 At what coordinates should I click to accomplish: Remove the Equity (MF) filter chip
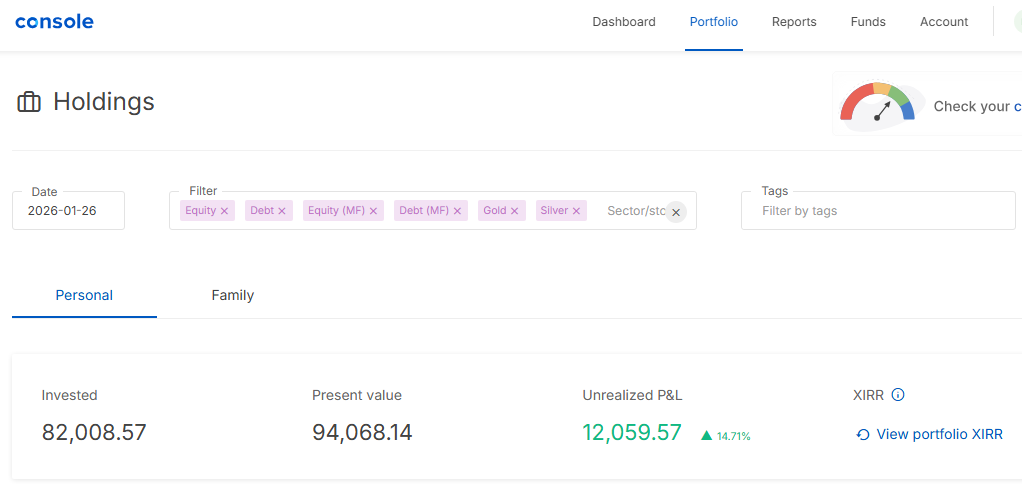[x=373, y=211]
